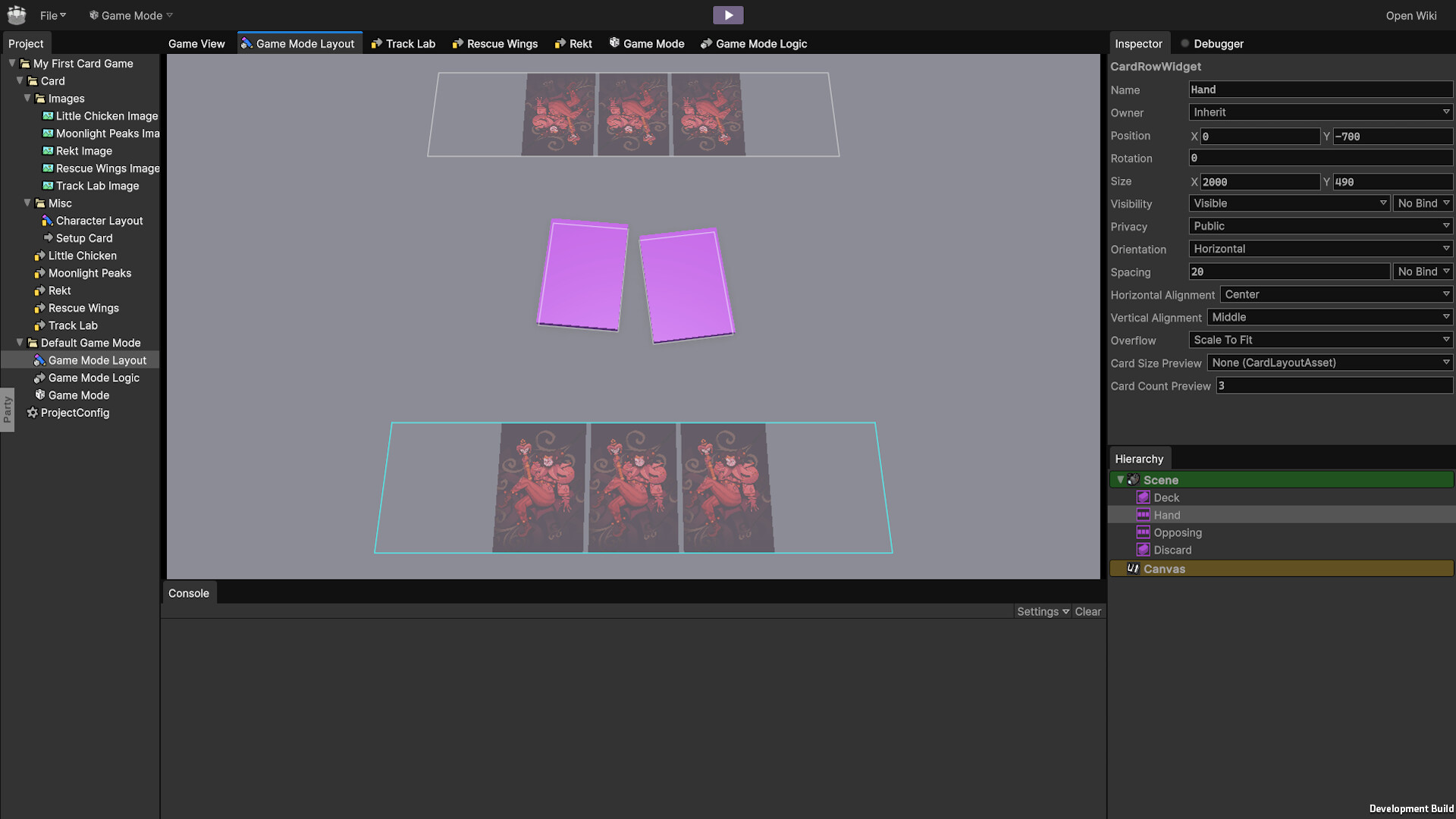Open the File menu
The height and width of the screenshot is (819, 1456).
[x=52, y=14]
